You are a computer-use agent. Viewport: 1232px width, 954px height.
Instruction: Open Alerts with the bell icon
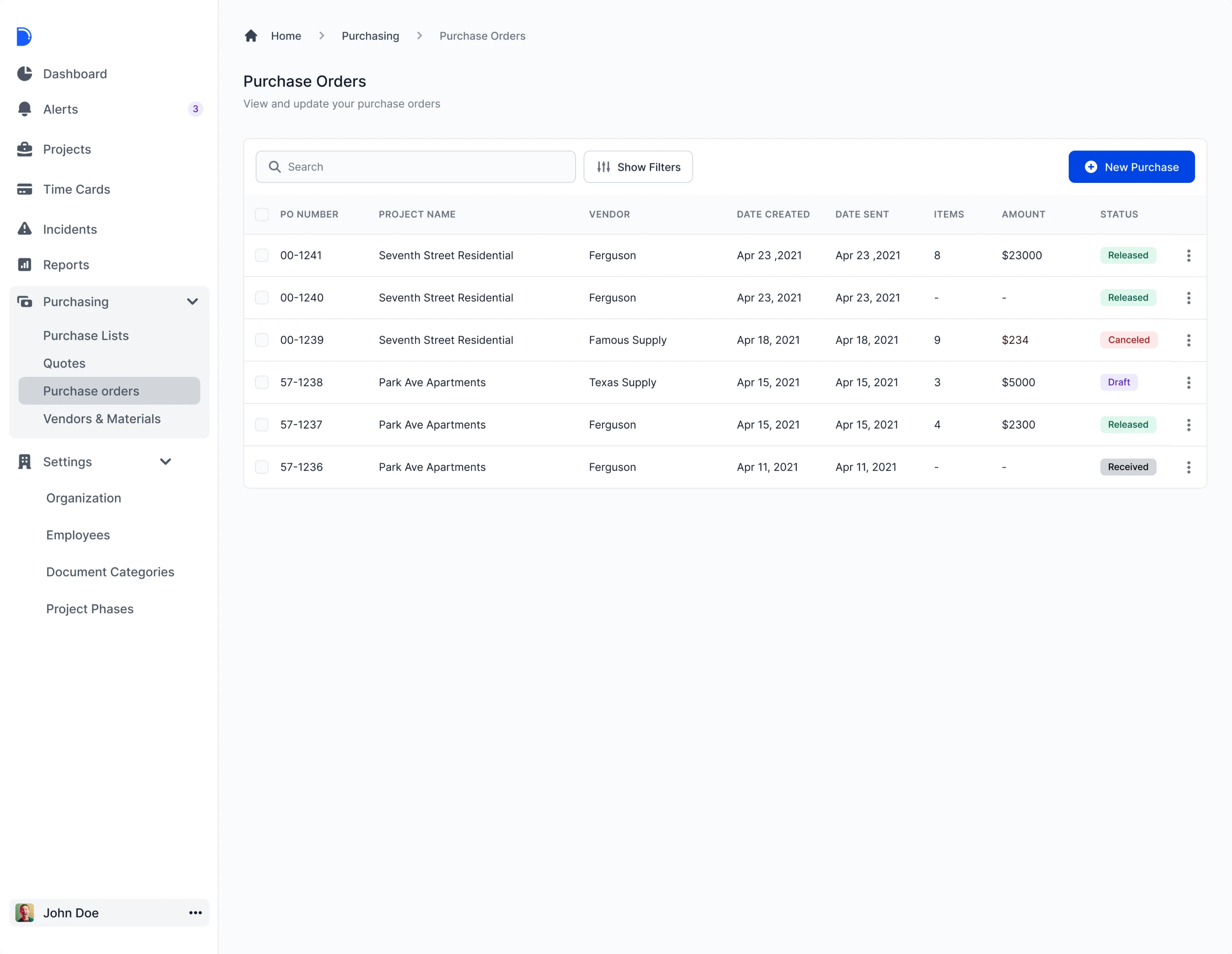25,109
